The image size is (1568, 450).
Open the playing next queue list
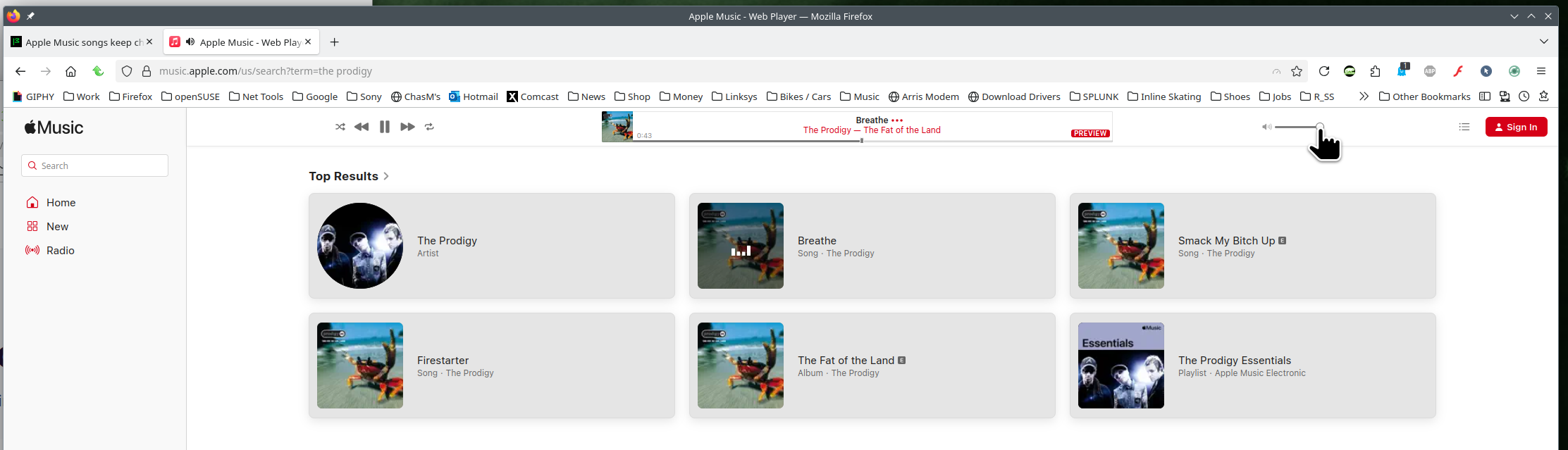point(1464,127)
